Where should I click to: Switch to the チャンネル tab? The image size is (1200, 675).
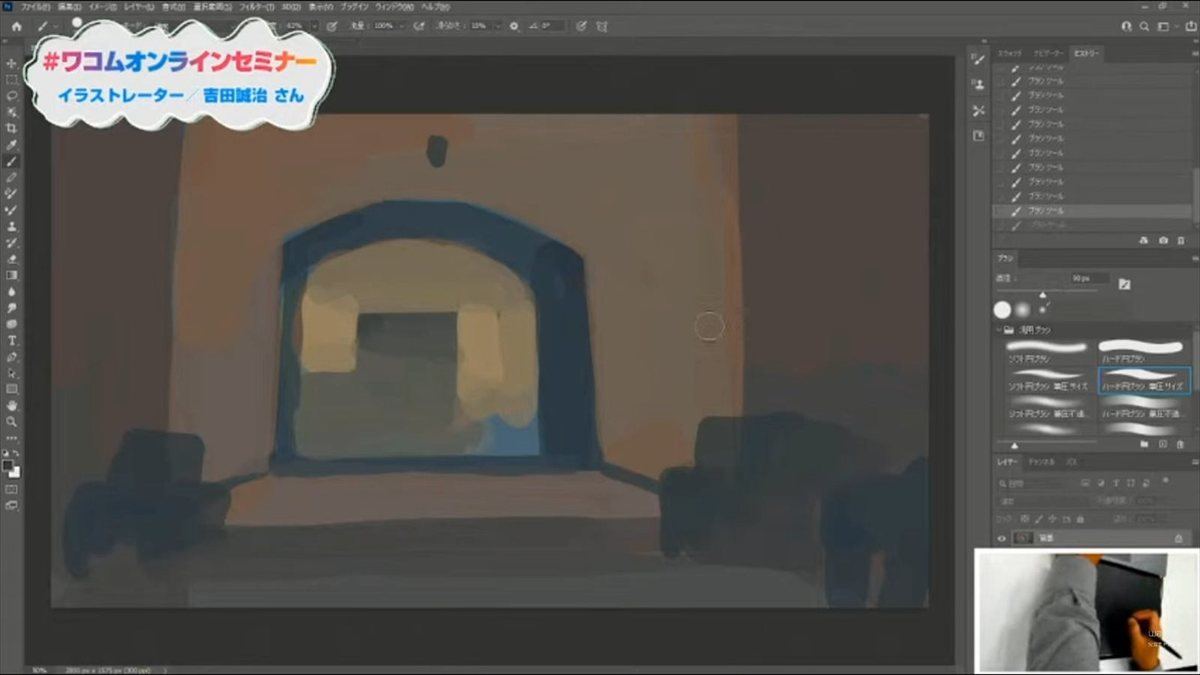[x=1042, y=463]
